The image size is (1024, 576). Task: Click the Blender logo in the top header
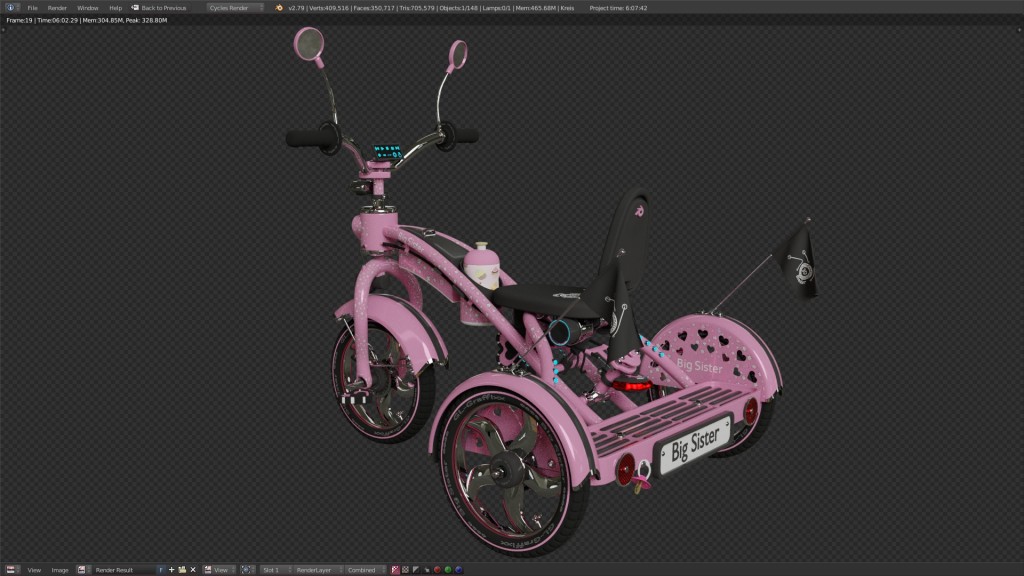tap(8, 6)
